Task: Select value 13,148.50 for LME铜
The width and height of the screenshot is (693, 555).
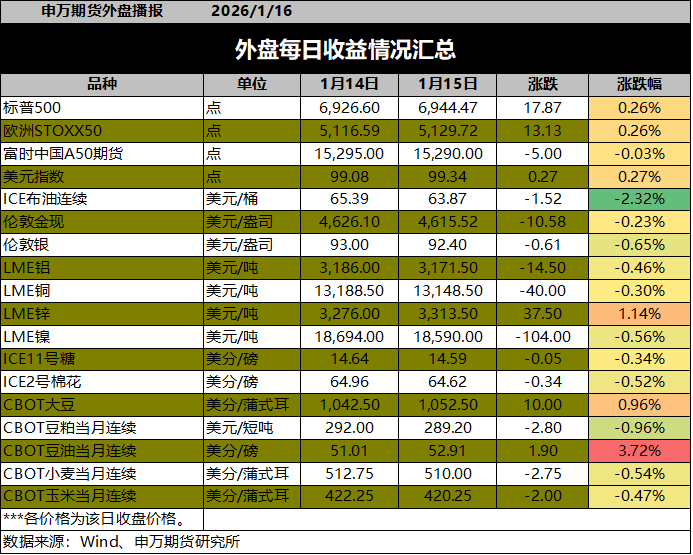Action: pos(448,291)
